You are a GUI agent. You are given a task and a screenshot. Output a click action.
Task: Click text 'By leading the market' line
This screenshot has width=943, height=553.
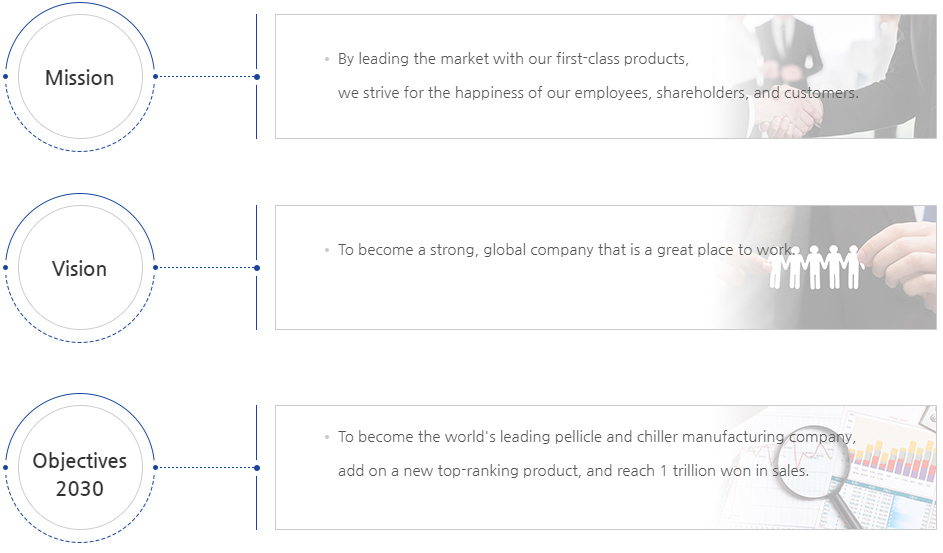513,59
